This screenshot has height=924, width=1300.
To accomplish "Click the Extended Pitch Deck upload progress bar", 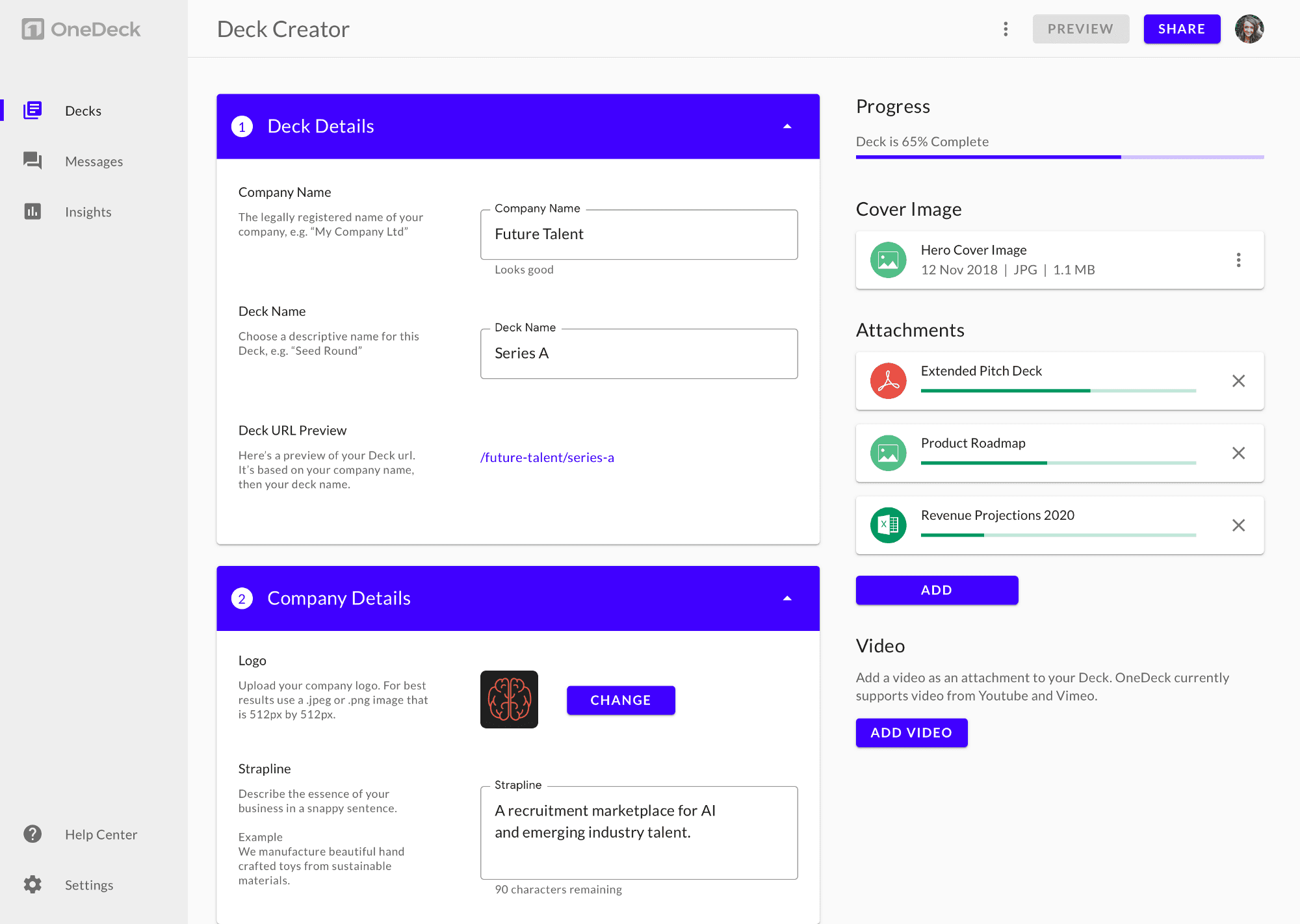I will [1058, 391].
